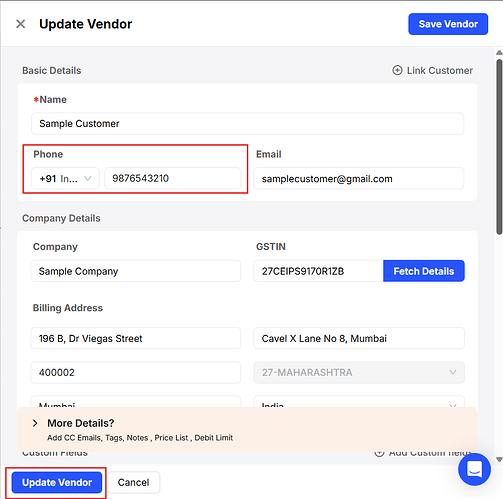Image resolution: width=503 pixels, height=499 pixels.
Task: Close the Update Vendor panel with the X icon
Action: (x=21, y=24)
